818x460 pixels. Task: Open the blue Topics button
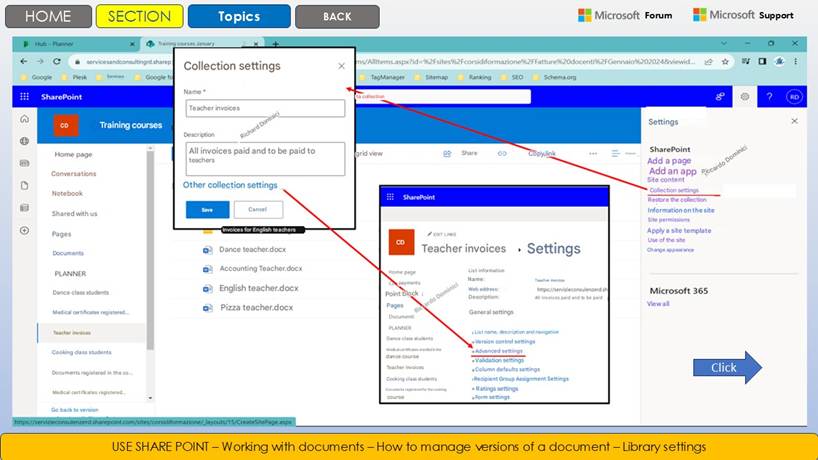point(239,16)
